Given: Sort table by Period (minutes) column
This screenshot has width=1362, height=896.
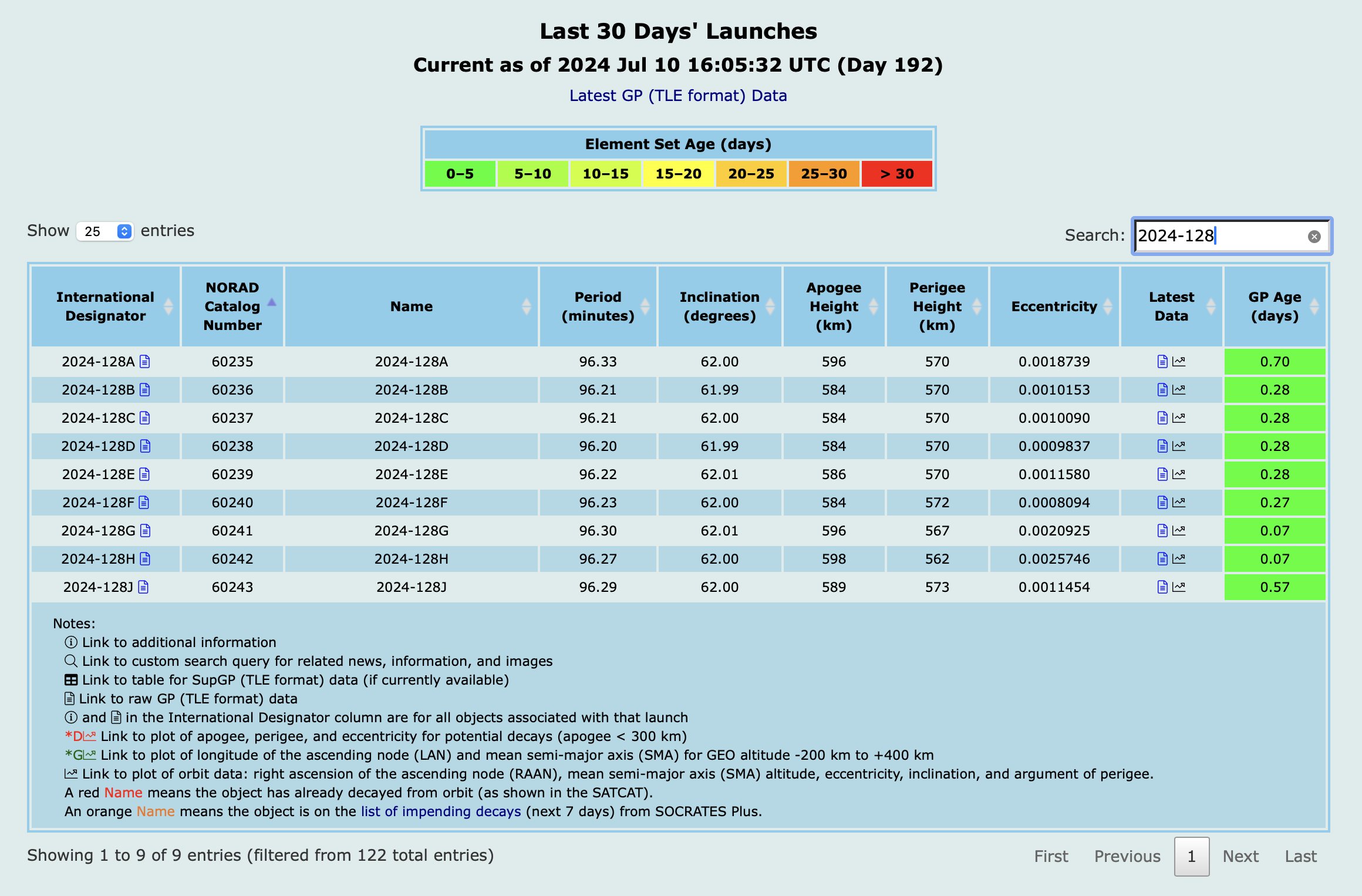Looking at the screenshot, I should click(598, 306).
